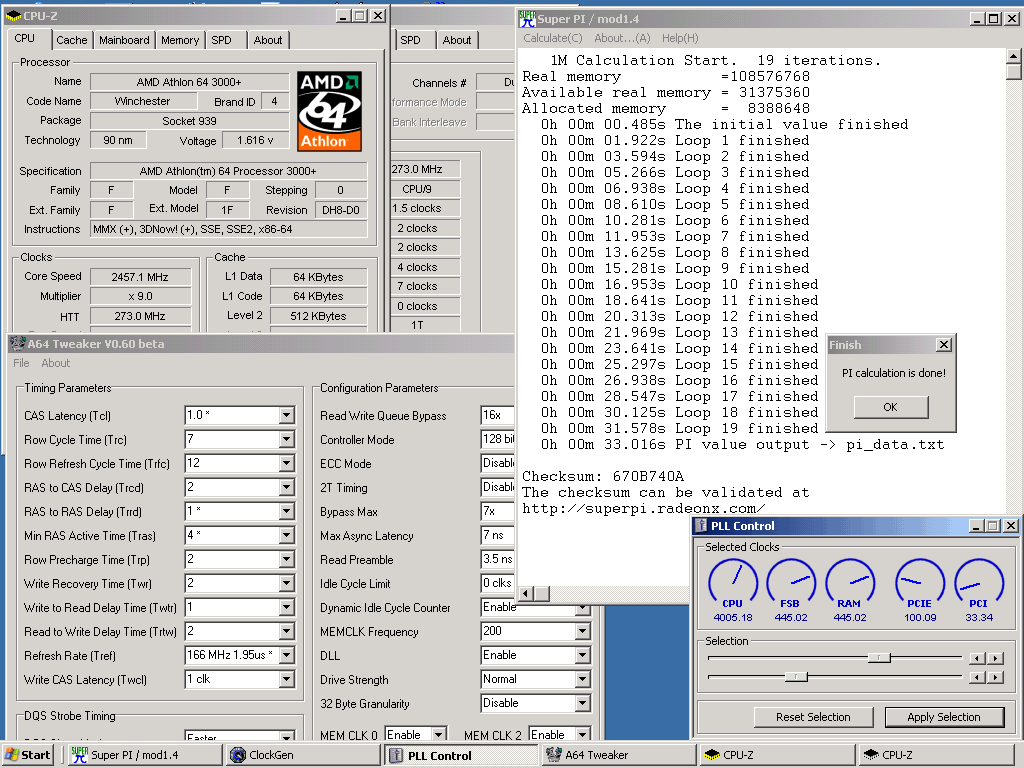The height and width of the screenshot is (768, 1024).
Task: Click the Voltage value 1.616 v
Action: click(x=255, y=140)
